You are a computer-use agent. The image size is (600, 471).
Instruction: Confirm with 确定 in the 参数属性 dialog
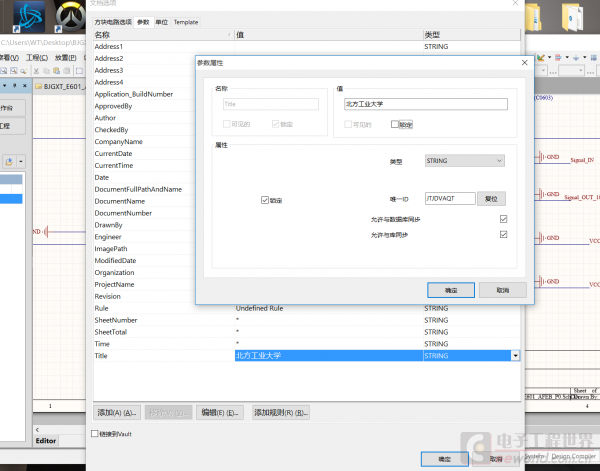coord(451,290)
